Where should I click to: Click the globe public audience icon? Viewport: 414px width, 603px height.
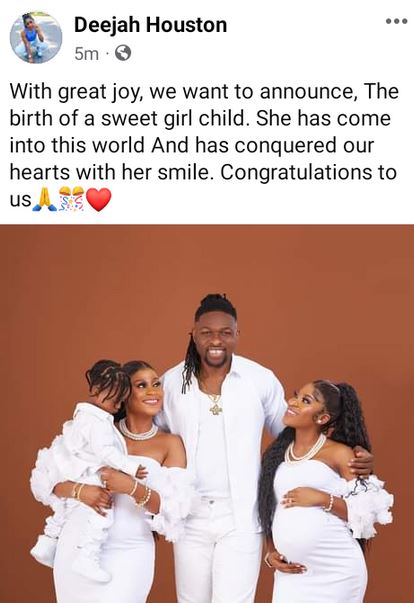pos(123,53)
